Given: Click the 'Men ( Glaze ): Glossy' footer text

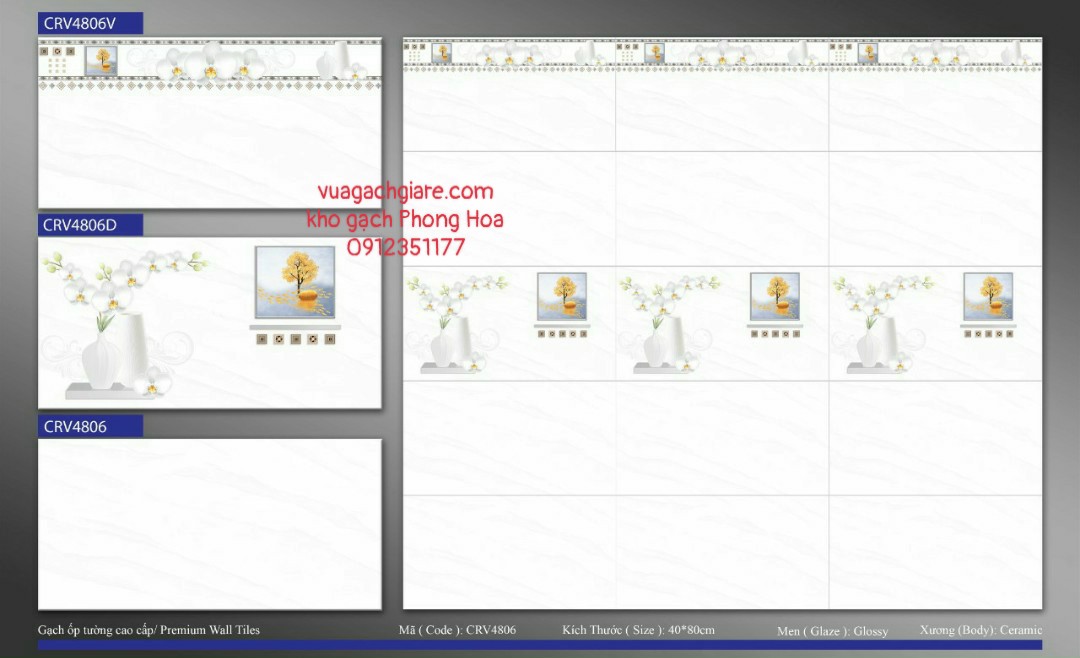Looking at the screenshot, I should 832,631.
